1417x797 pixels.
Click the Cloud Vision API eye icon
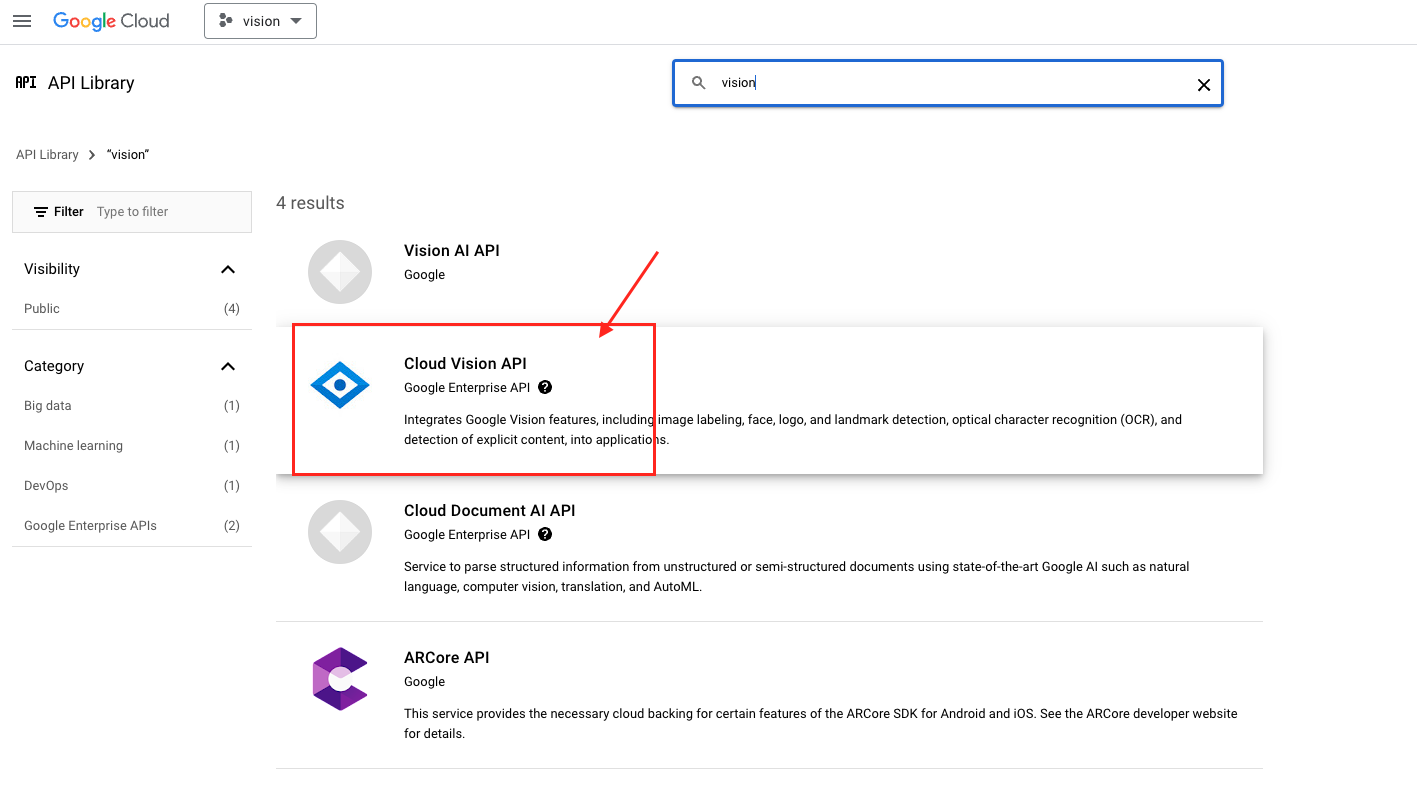[340, 385]
